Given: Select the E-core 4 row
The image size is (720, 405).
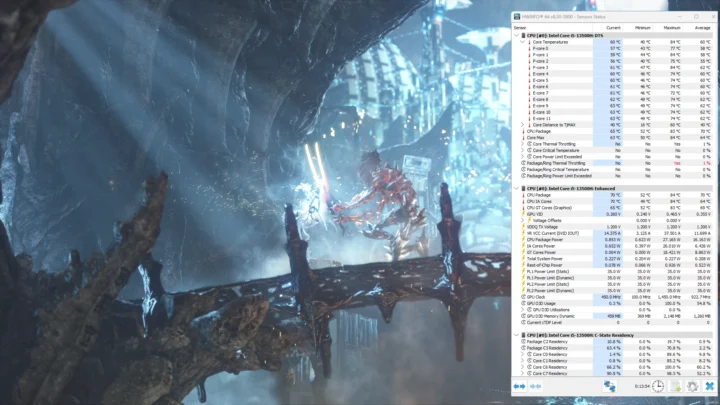Looking at the screenshot, I should tap(613, 74).
